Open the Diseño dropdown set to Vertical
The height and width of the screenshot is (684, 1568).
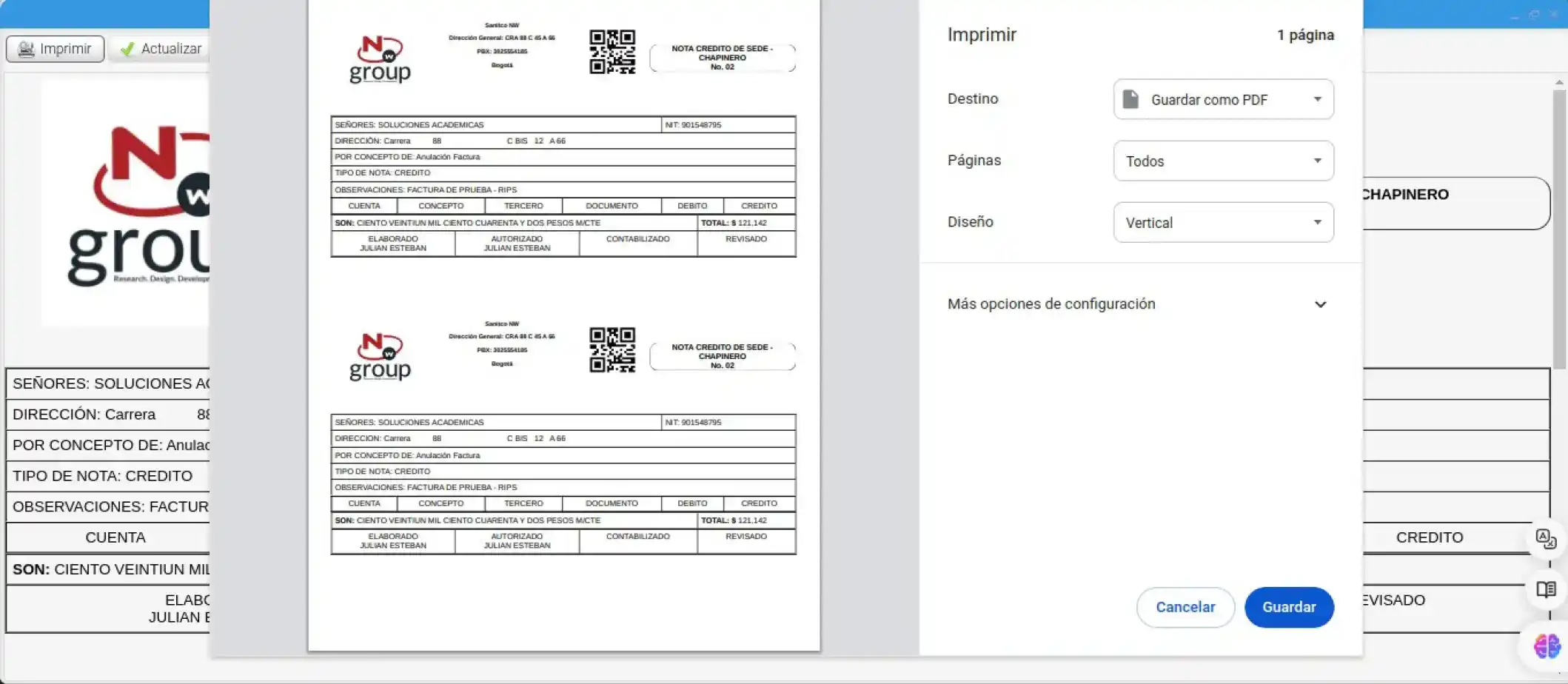1223,222
